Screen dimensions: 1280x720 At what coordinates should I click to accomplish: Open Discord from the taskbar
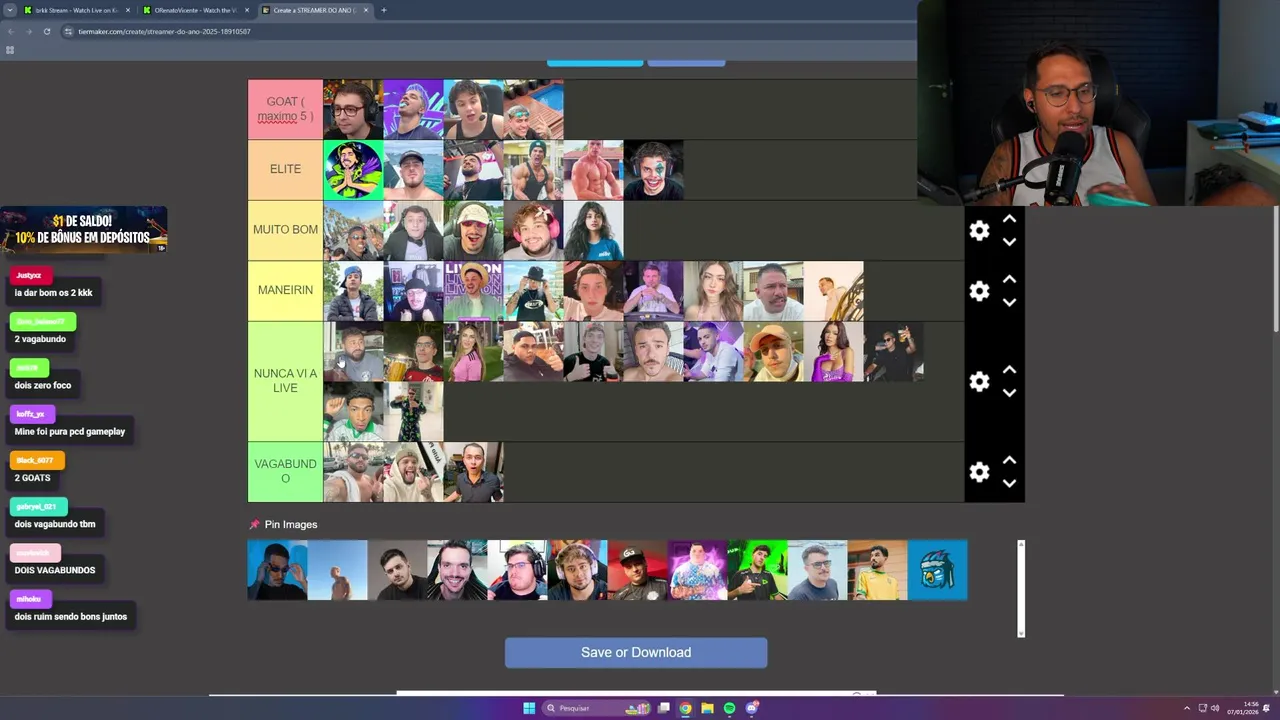(752, 708)
